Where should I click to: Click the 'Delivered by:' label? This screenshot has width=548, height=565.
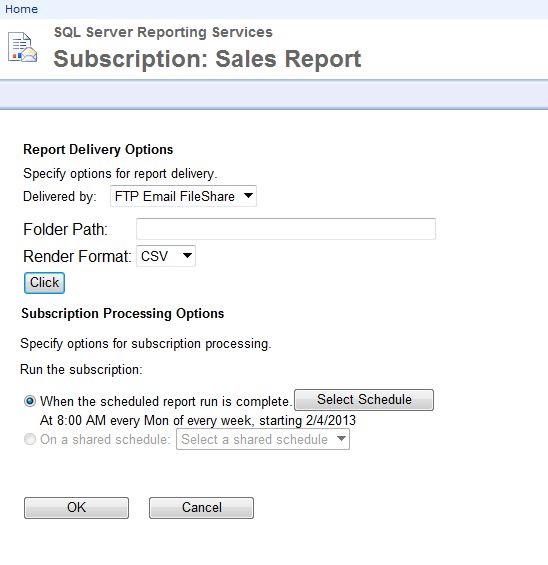[x=60, y=196]
